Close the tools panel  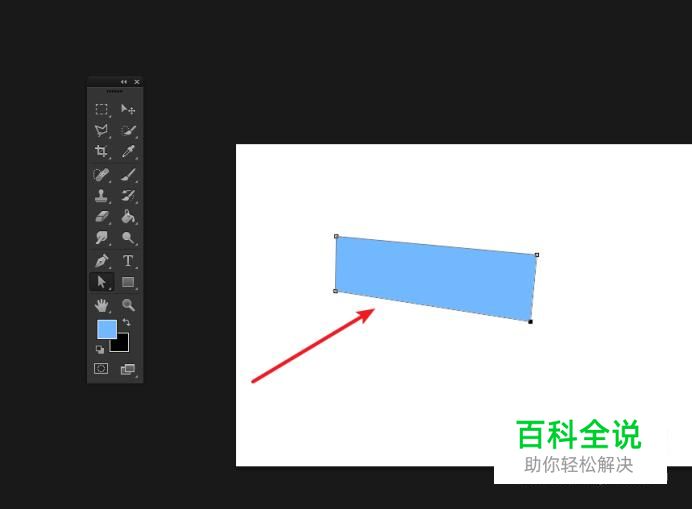pos(137,82)
